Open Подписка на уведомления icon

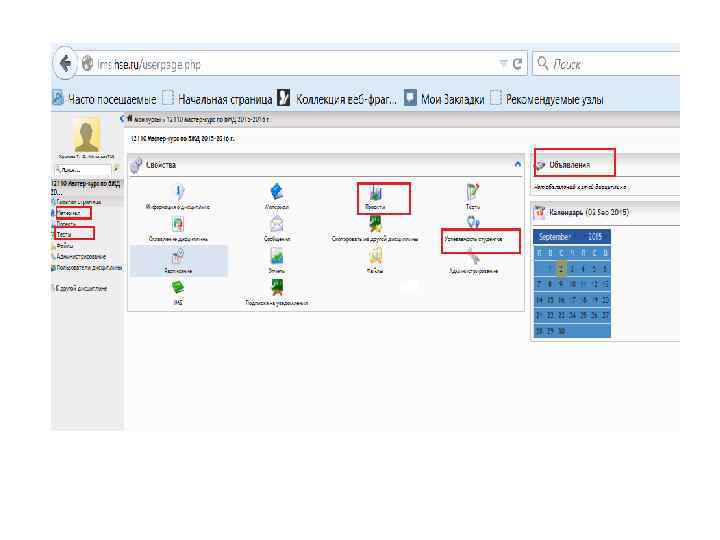click(277, 288)
